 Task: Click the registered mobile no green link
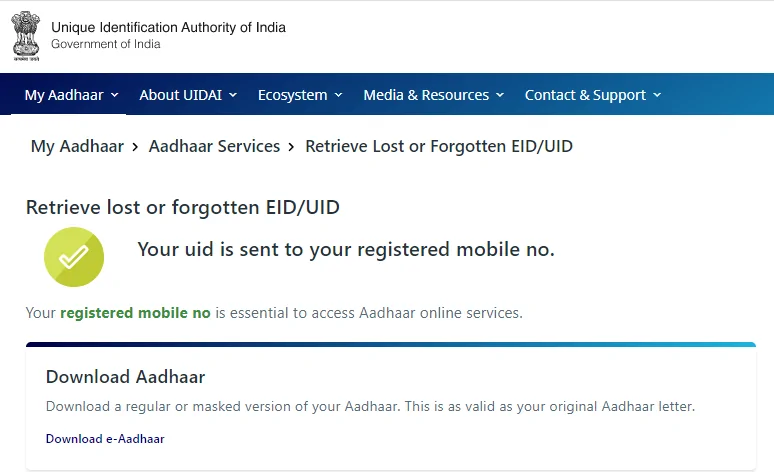135,313
